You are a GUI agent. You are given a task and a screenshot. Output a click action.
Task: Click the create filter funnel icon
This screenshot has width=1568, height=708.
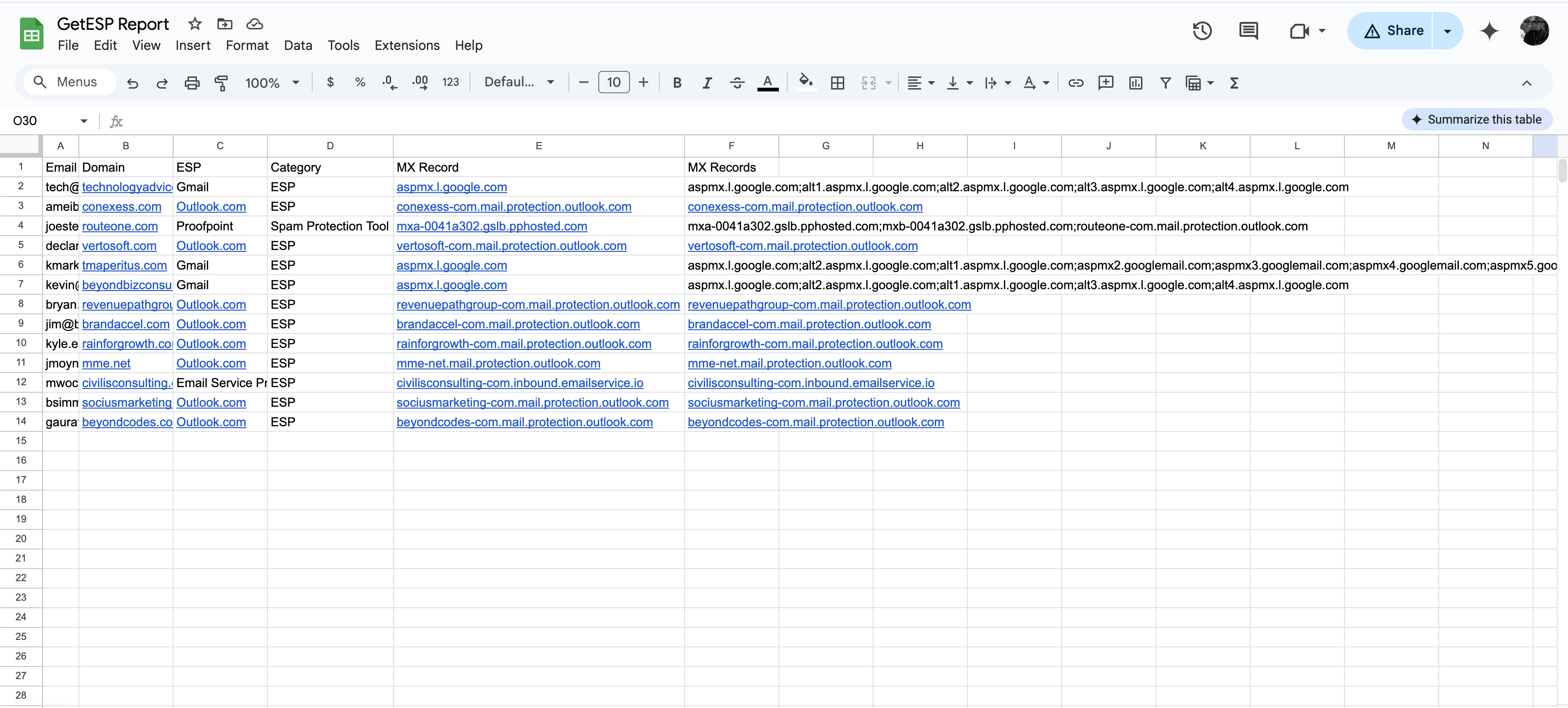point(1165,83)
